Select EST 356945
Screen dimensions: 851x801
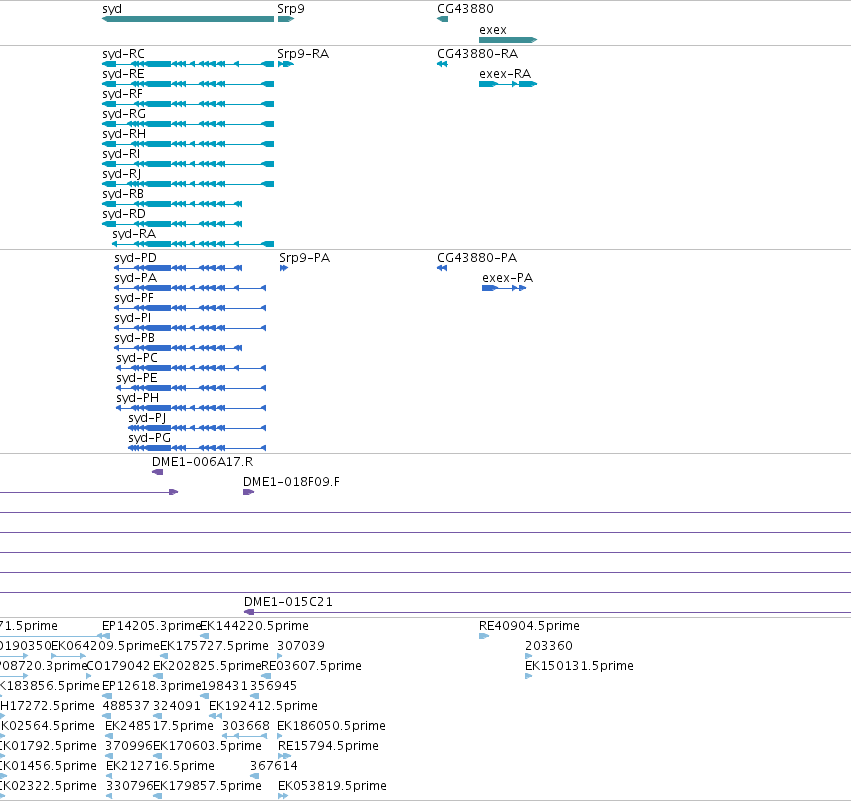click(x=255, y=696)
